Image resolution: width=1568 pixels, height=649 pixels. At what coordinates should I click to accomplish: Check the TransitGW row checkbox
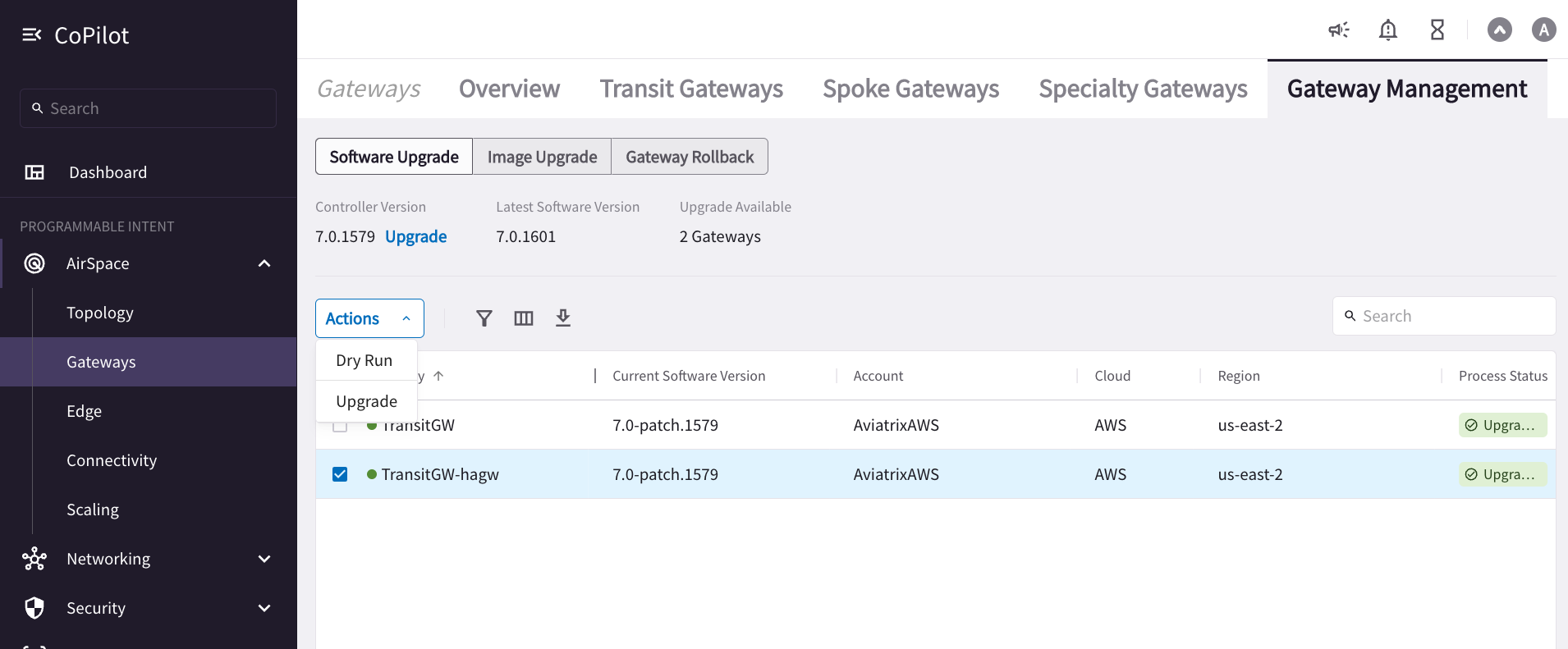(x=340, y=427)
